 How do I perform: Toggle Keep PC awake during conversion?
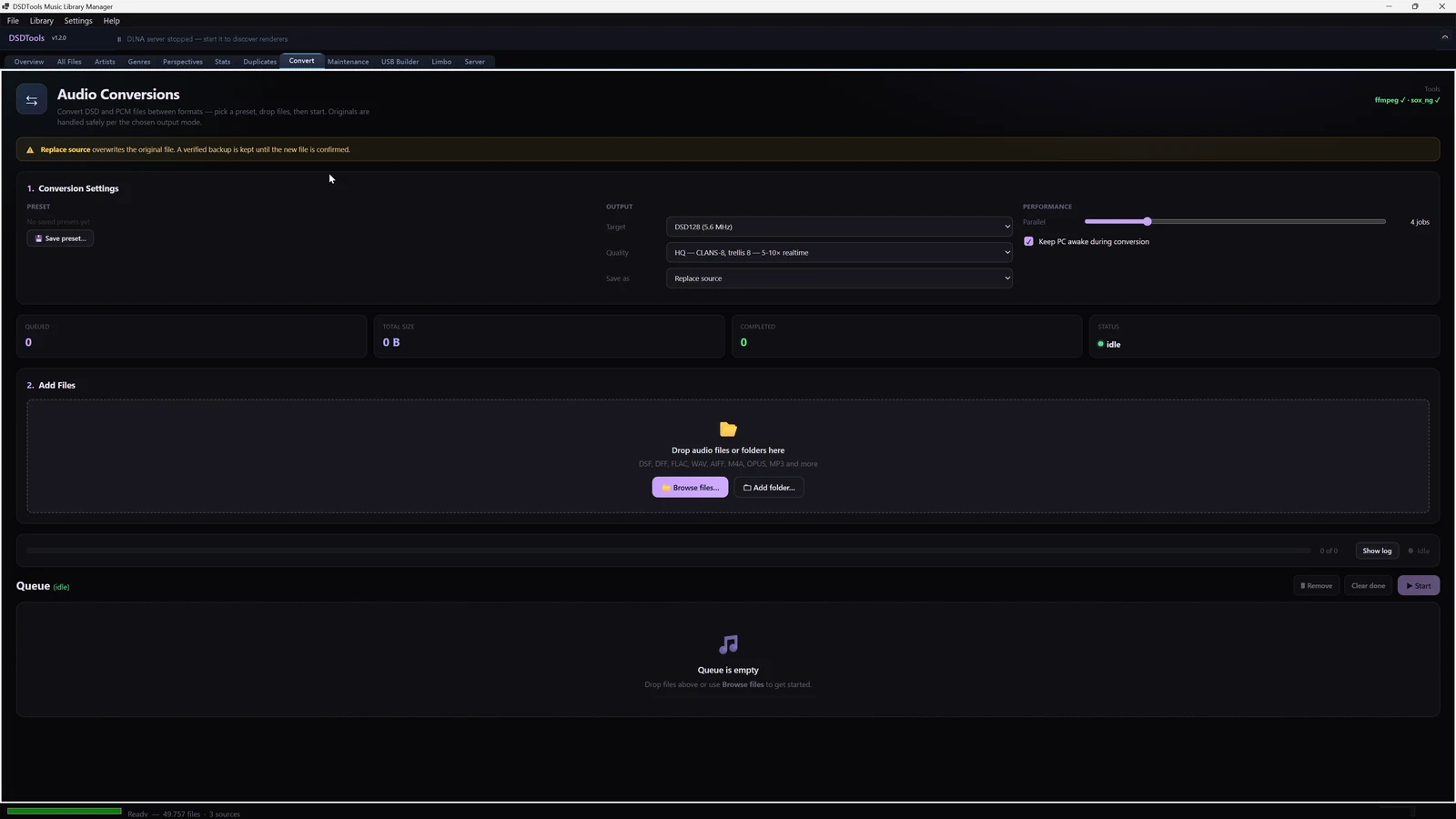tap(1028, 242)
